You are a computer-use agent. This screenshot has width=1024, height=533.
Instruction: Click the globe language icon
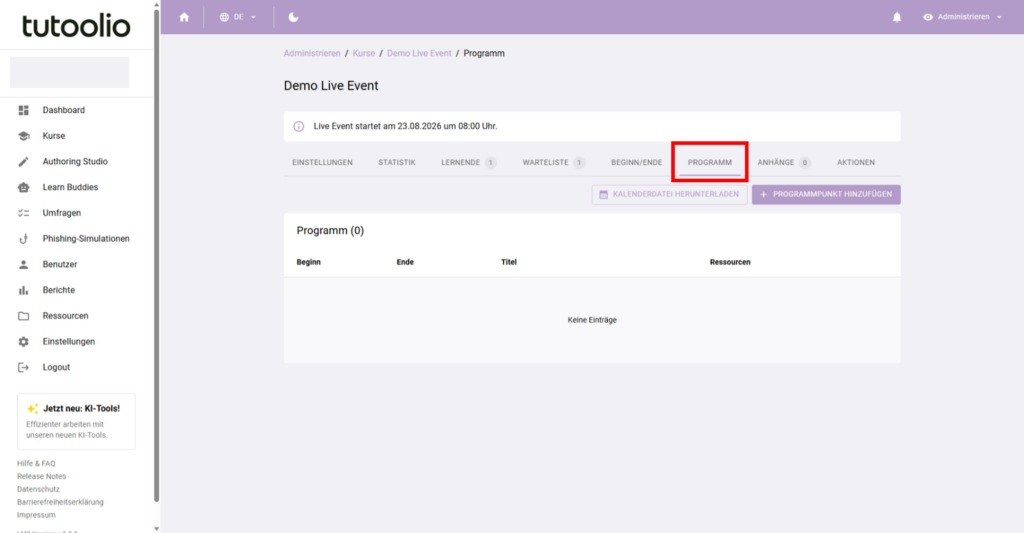pyautogui.click(x=224, y=17)
